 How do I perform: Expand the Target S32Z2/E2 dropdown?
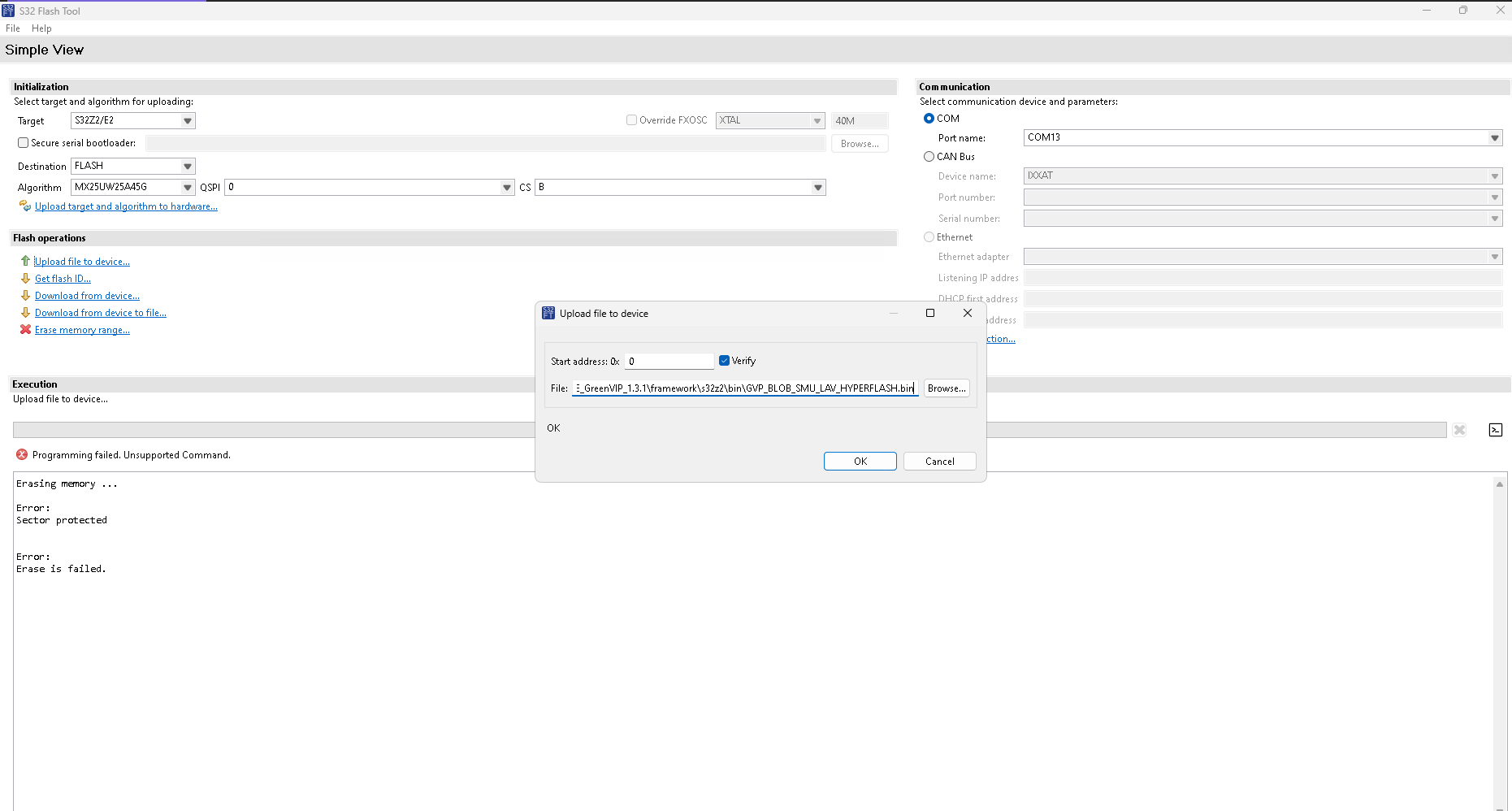coord(188,120)
